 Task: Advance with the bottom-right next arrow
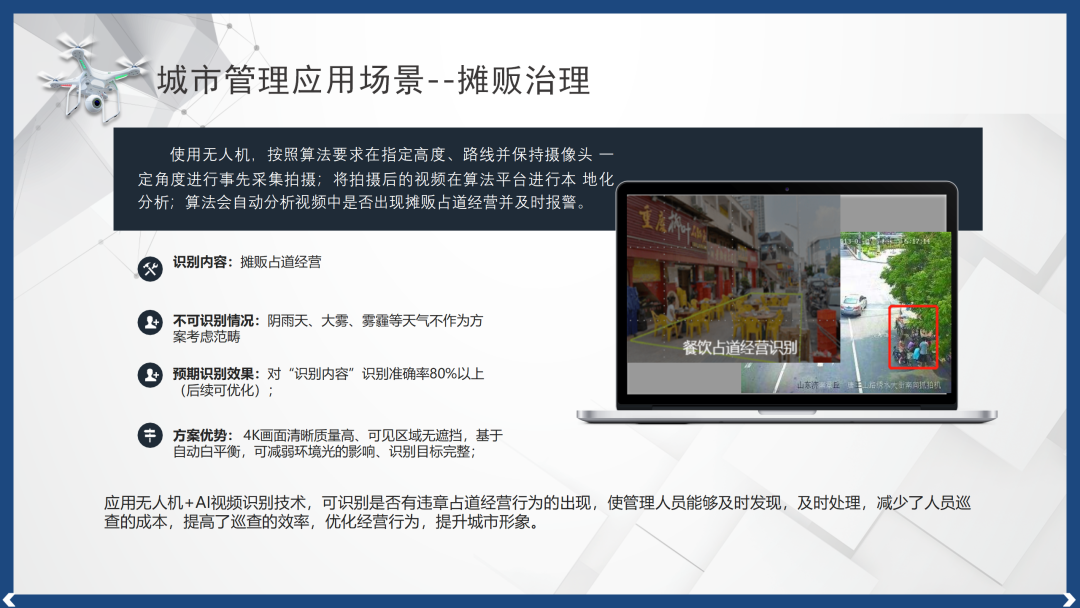pos(1071,600)
